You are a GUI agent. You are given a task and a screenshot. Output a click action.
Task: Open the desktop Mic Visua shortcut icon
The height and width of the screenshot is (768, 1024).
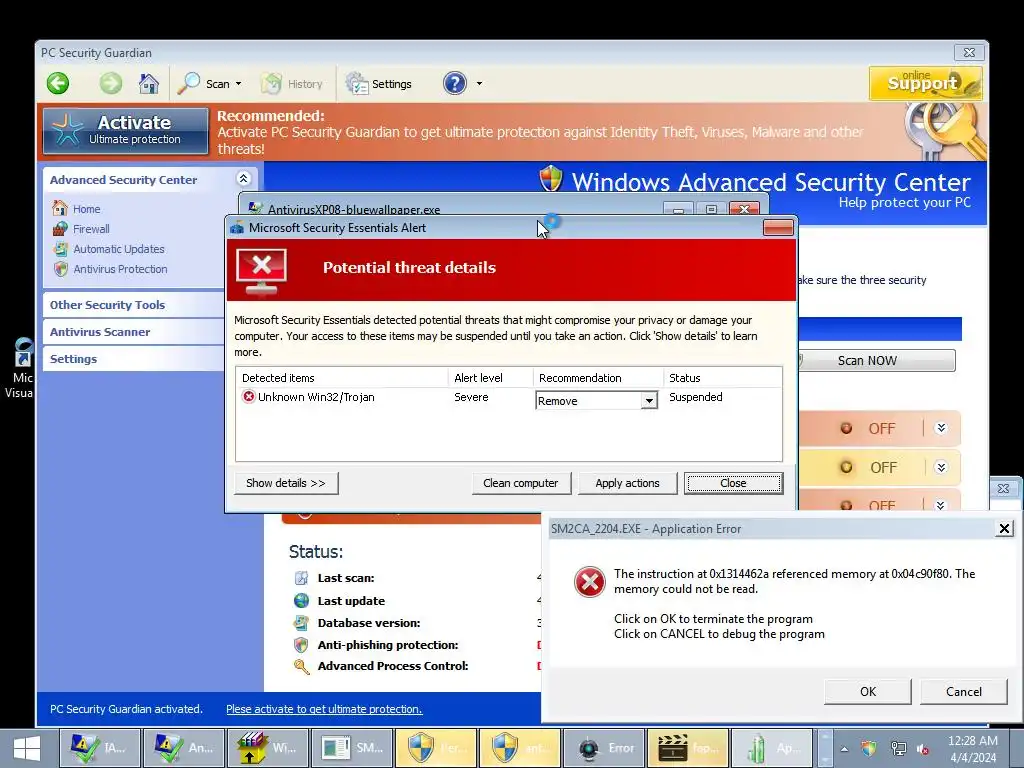[x=22, y=367]
